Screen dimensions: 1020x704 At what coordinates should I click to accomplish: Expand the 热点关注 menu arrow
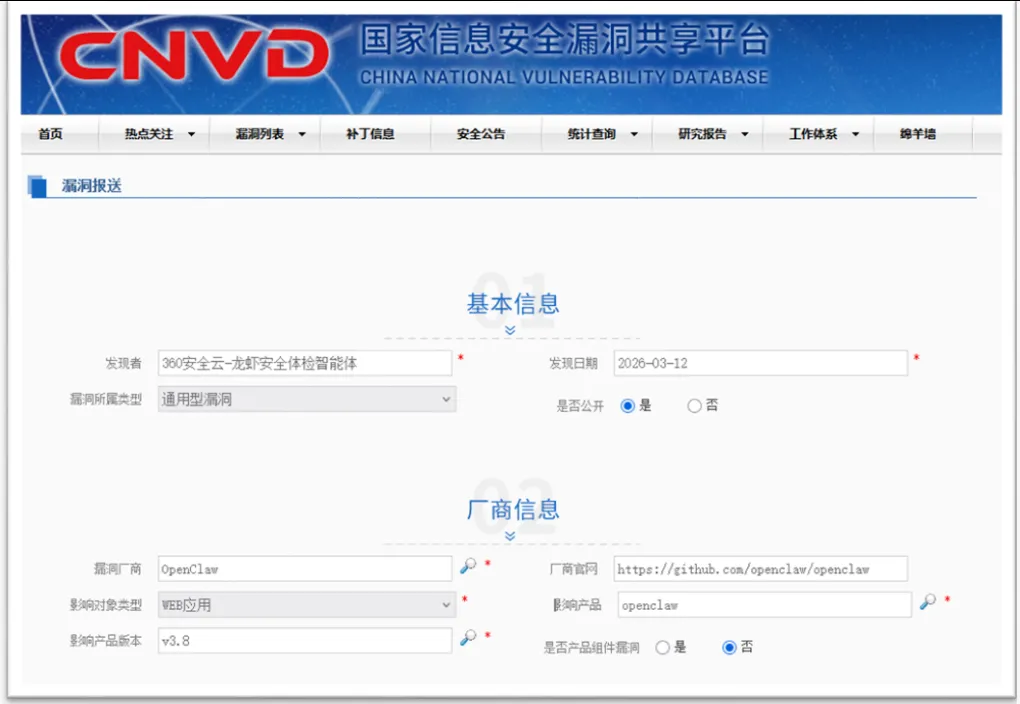pyautogui.click(x=191, y=135)
